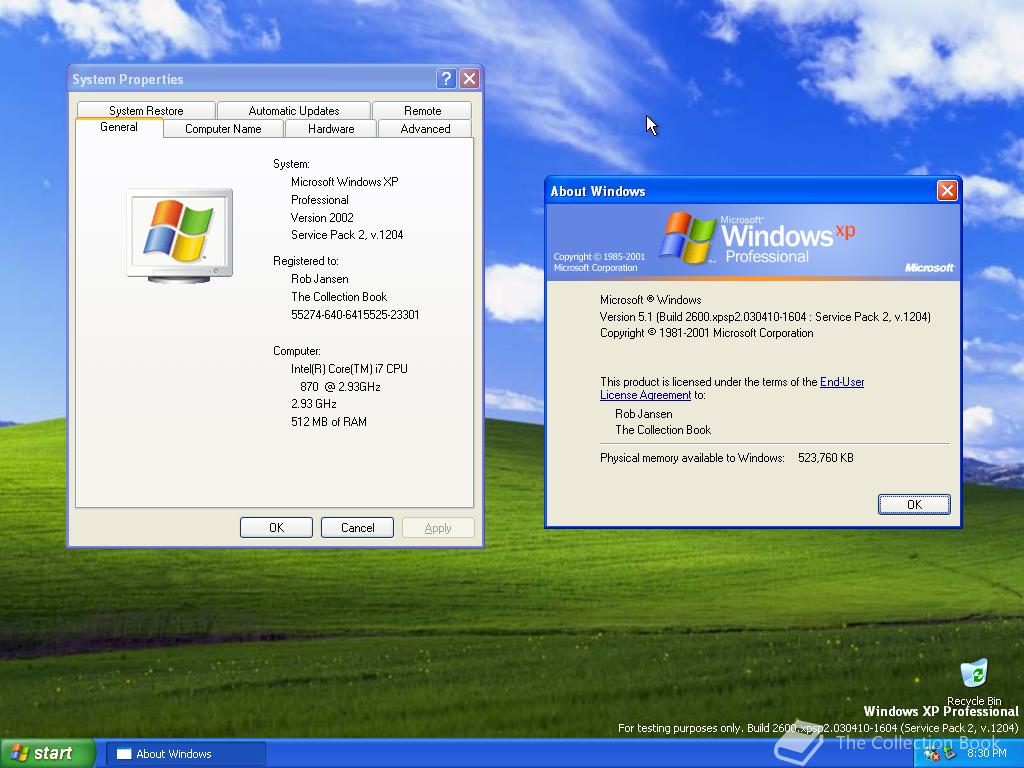Click the greyed Apply button
The height and width of the screenshot is (768, 1024).
(x=438, y=528)
